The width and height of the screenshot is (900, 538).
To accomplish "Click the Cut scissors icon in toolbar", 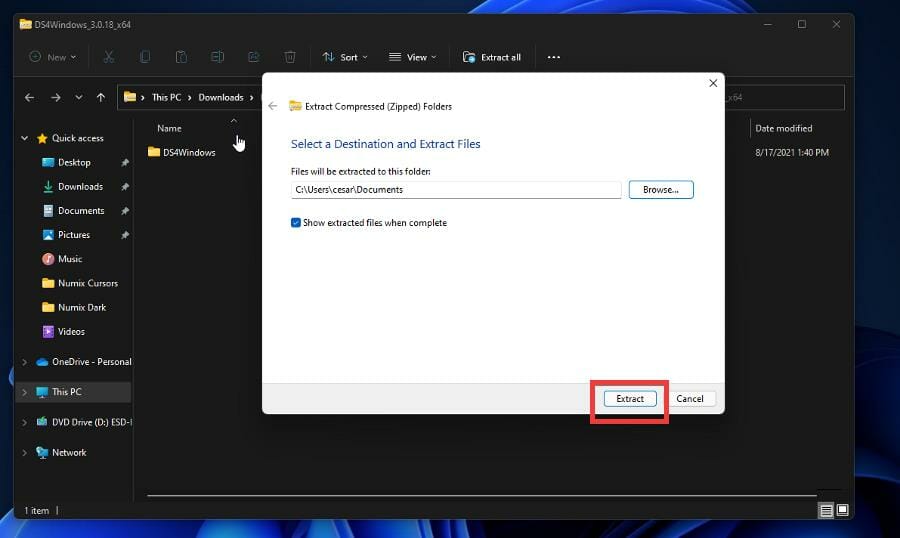I will pos(108,57).
